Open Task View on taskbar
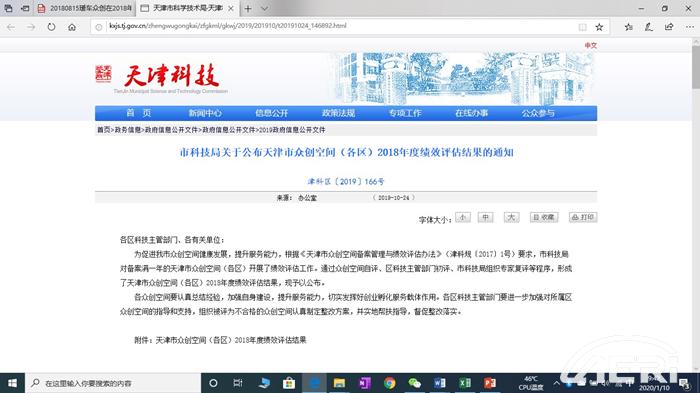This screenshot has width=700, height=393. coord(238,383)
